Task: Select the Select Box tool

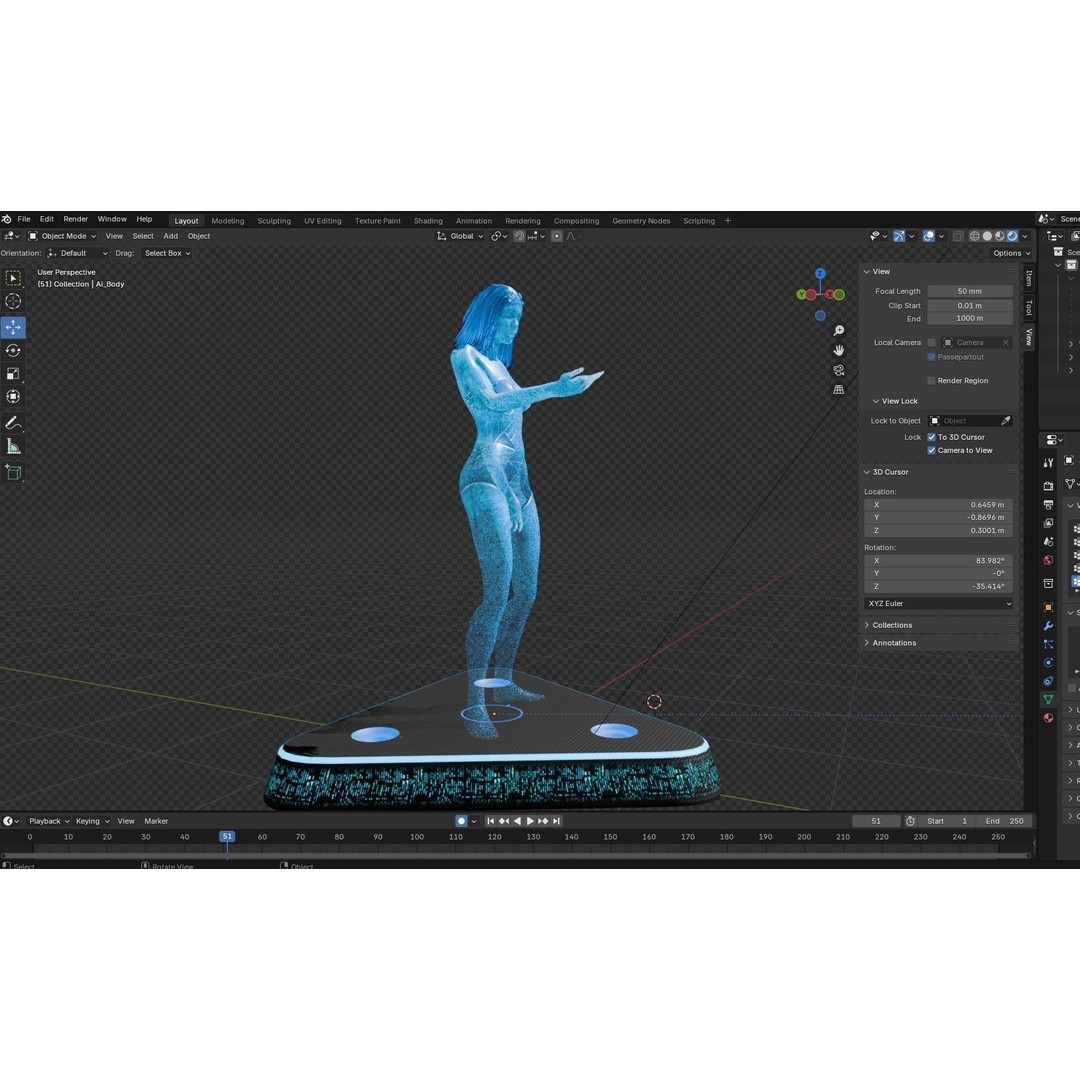Action: click(x=13, y=278)
